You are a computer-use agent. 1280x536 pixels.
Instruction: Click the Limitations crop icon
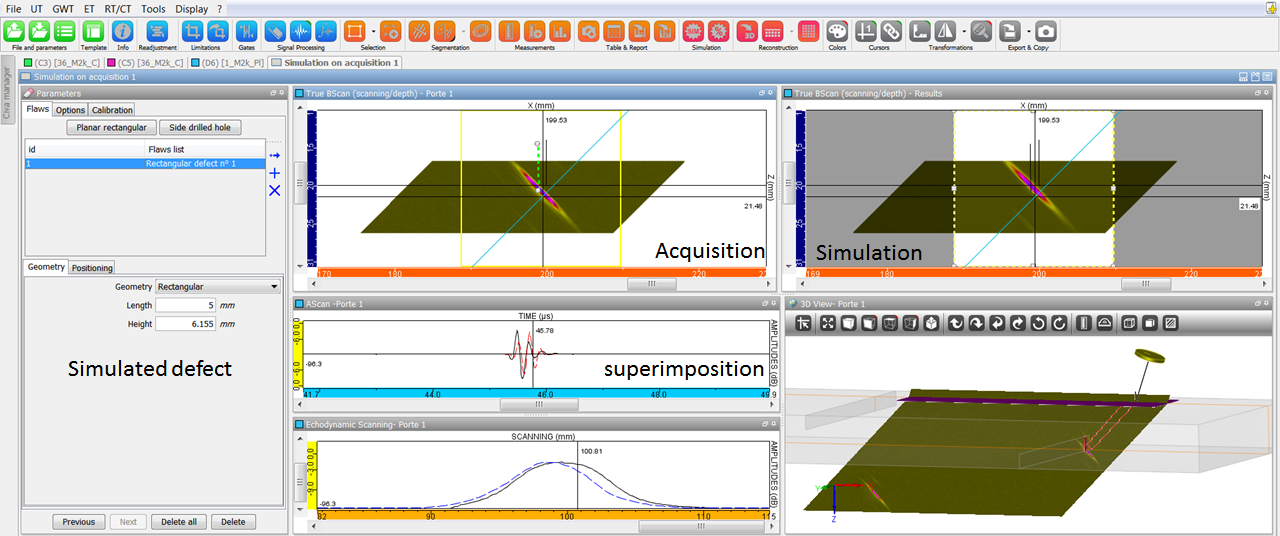coord(194,31)
